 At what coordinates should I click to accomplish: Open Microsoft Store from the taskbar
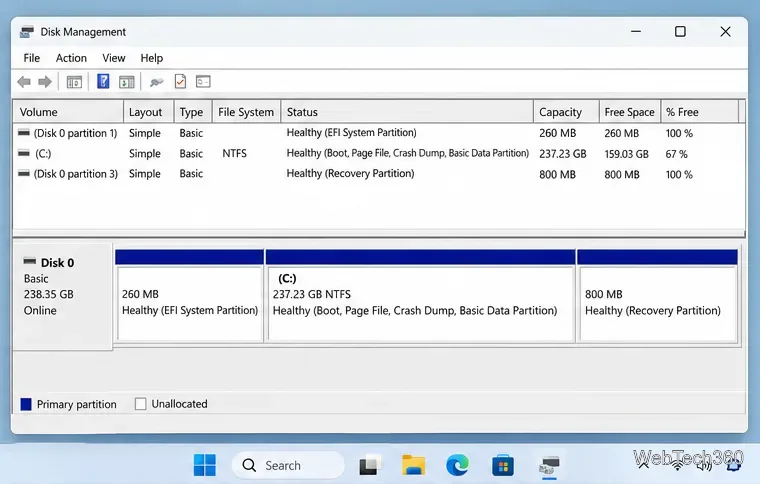point(503,466)
